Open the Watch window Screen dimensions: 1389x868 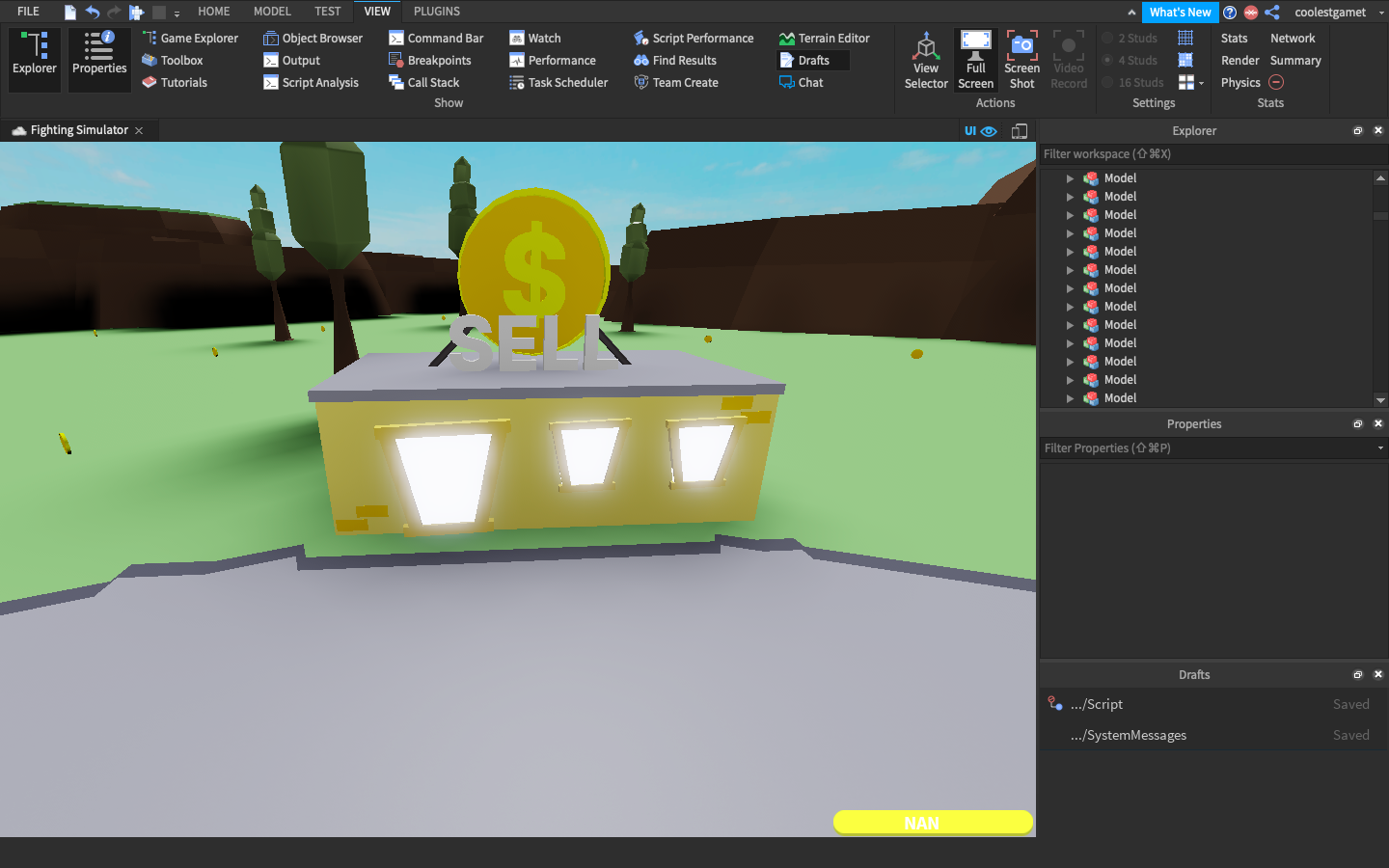click(535, 39)
